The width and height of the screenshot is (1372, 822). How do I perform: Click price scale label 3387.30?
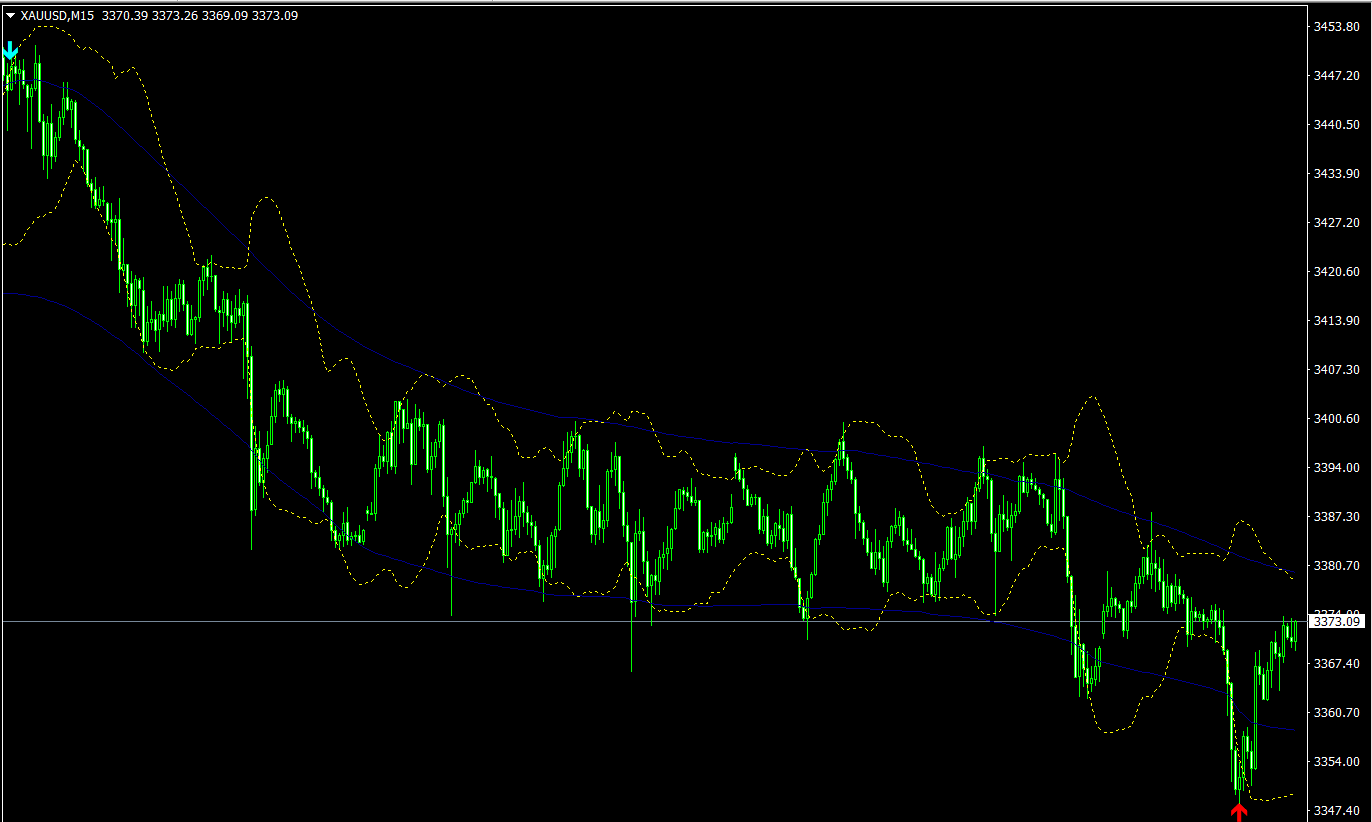pos(1336,516)
